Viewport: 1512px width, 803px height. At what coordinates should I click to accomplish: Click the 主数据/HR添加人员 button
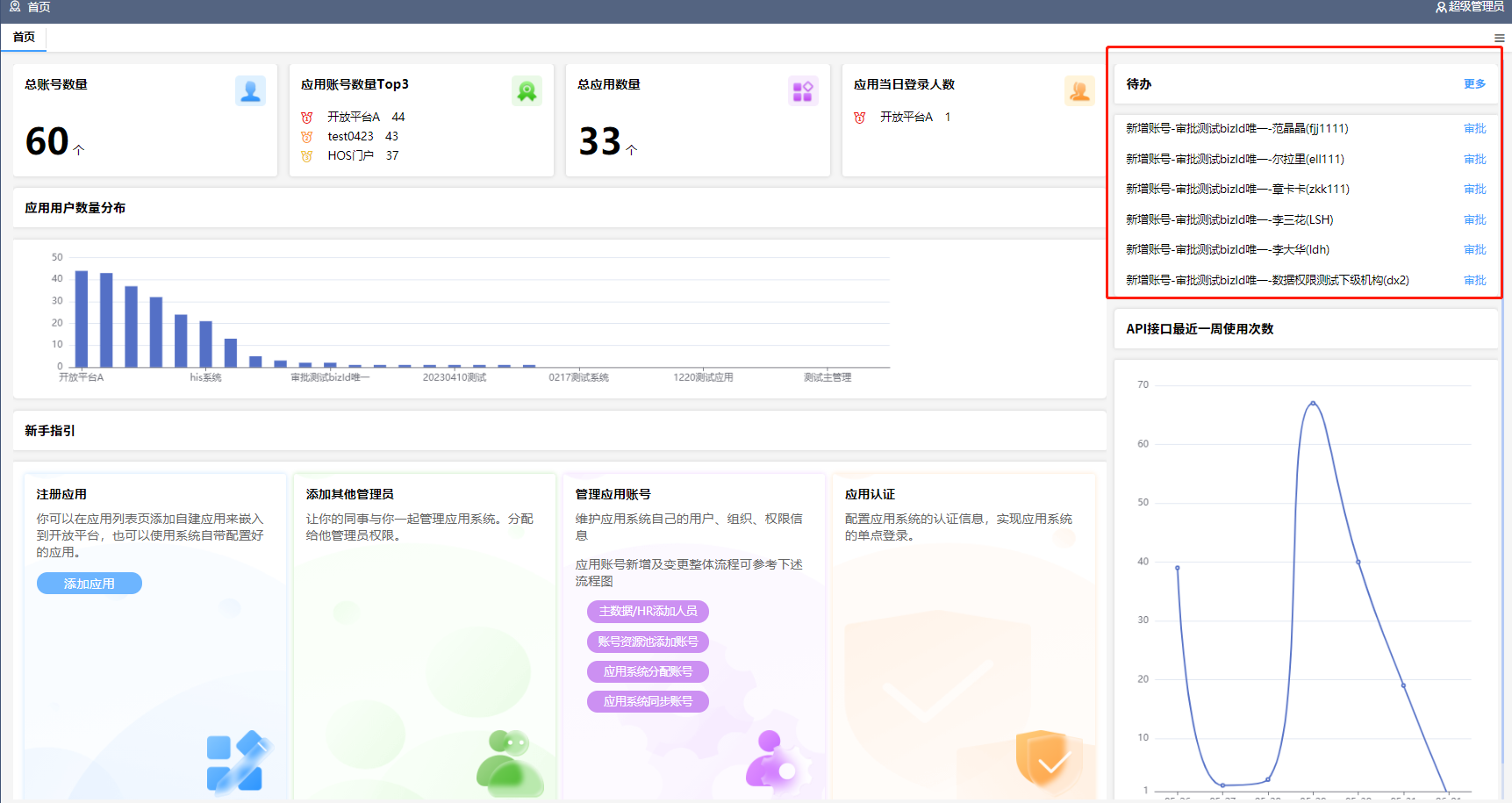(648, 612)
